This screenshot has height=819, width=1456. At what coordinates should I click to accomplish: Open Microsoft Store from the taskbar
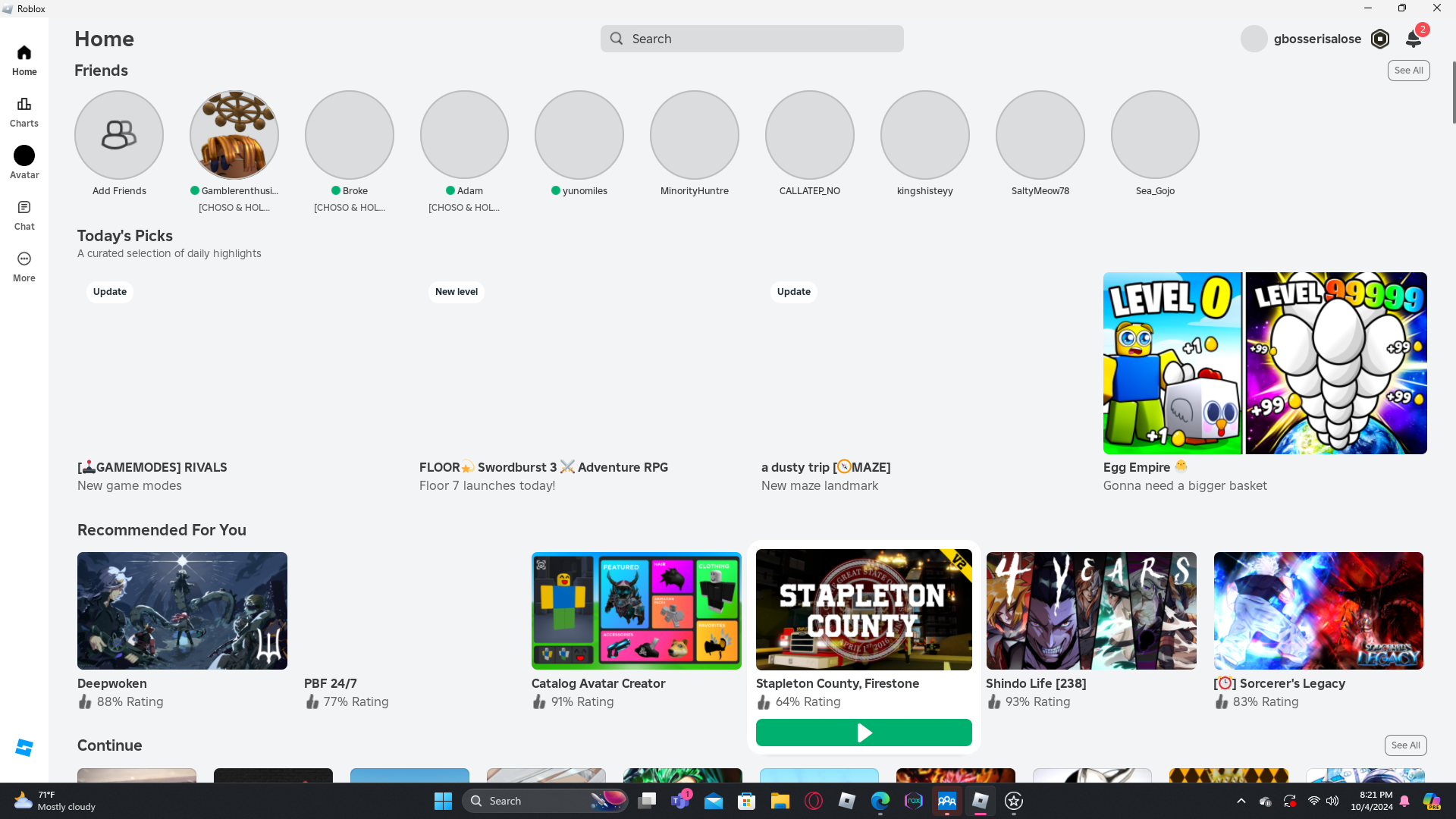pyautogui.click(x=747, y=801)
